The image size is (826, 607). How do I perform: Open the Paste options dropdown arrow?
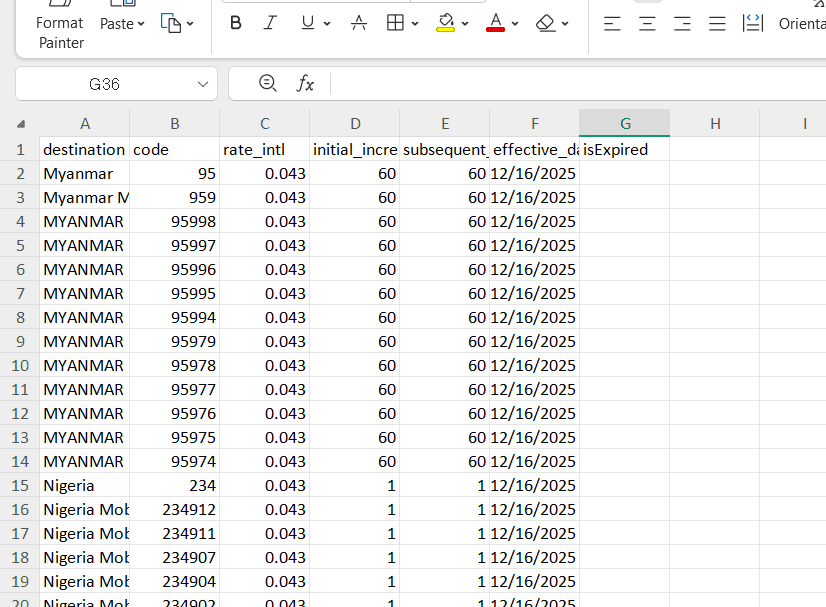[x=141, y=24]
